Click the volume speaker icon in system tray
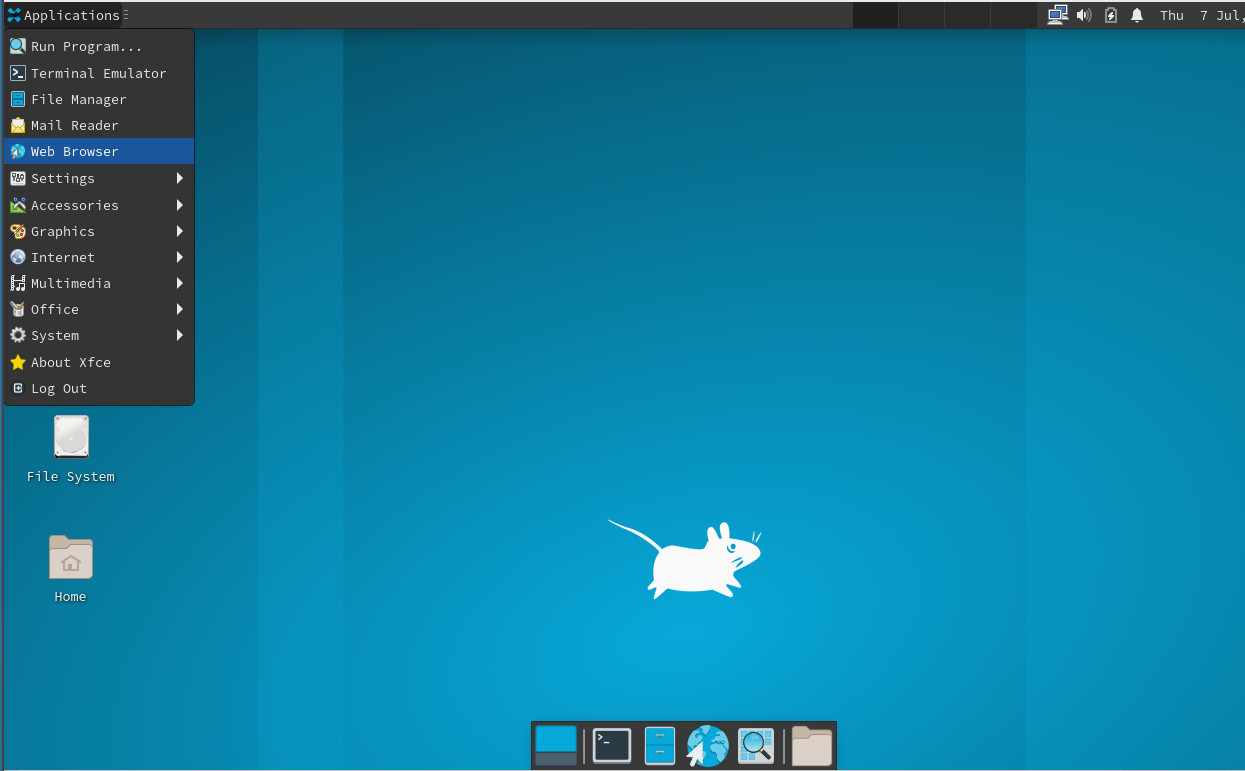The height and width of the screenshot is (771, 1245). 1084,15
